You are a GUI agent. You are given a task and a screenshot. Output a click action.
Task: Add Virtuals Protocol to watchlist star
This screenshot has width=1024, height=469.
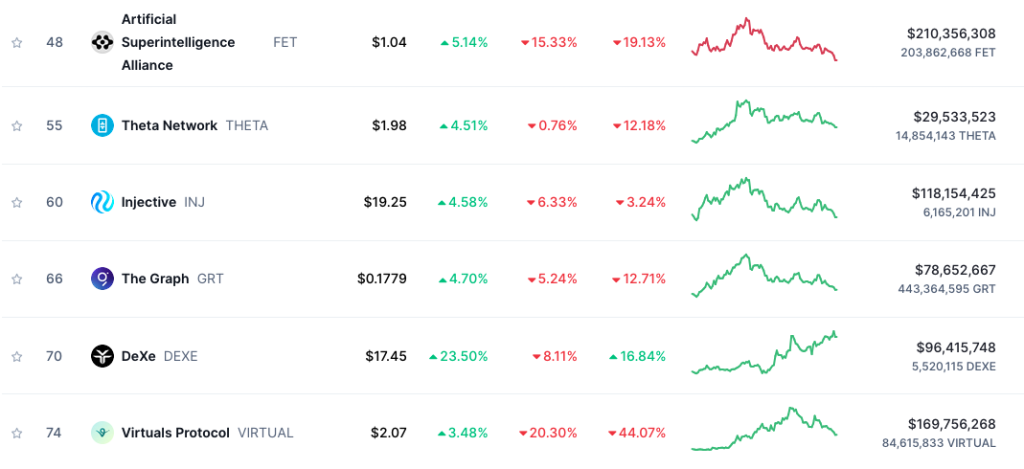17,432
